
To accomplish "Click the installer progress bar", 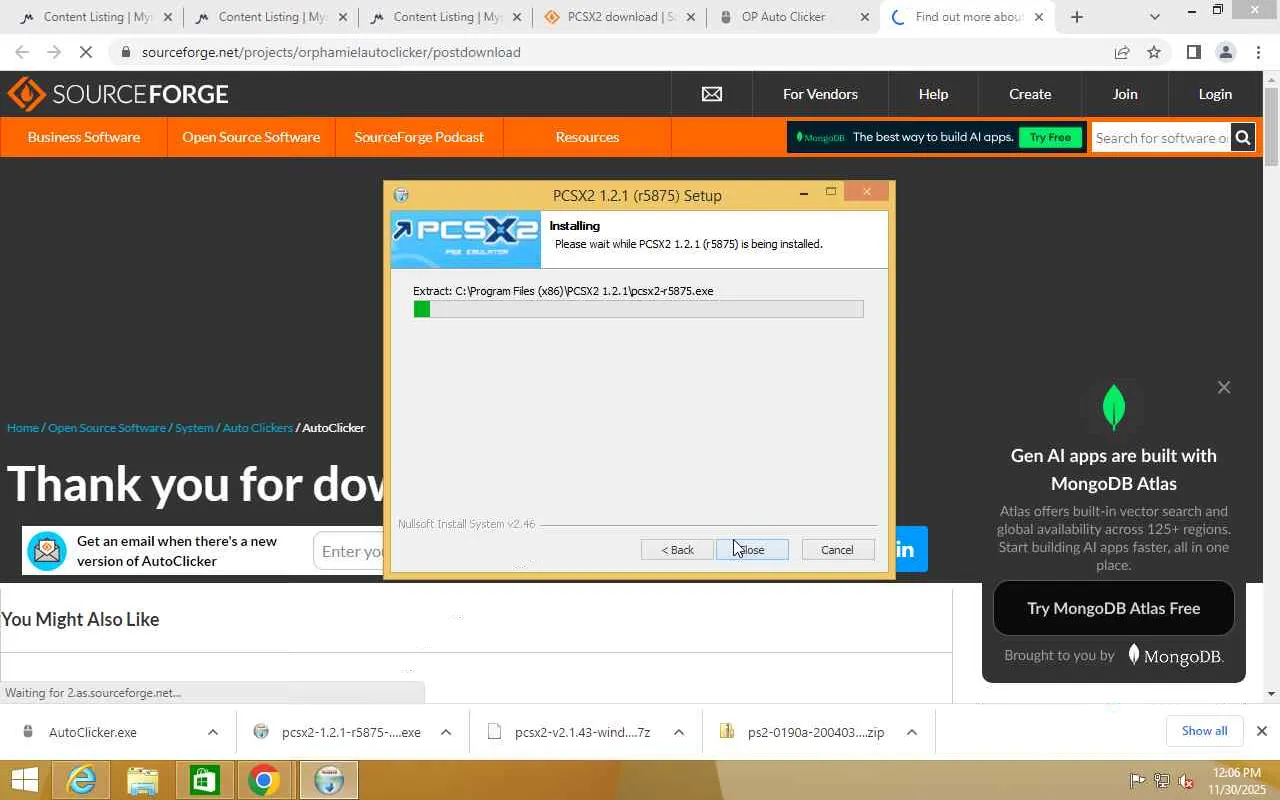I will (x=638, y=310).
